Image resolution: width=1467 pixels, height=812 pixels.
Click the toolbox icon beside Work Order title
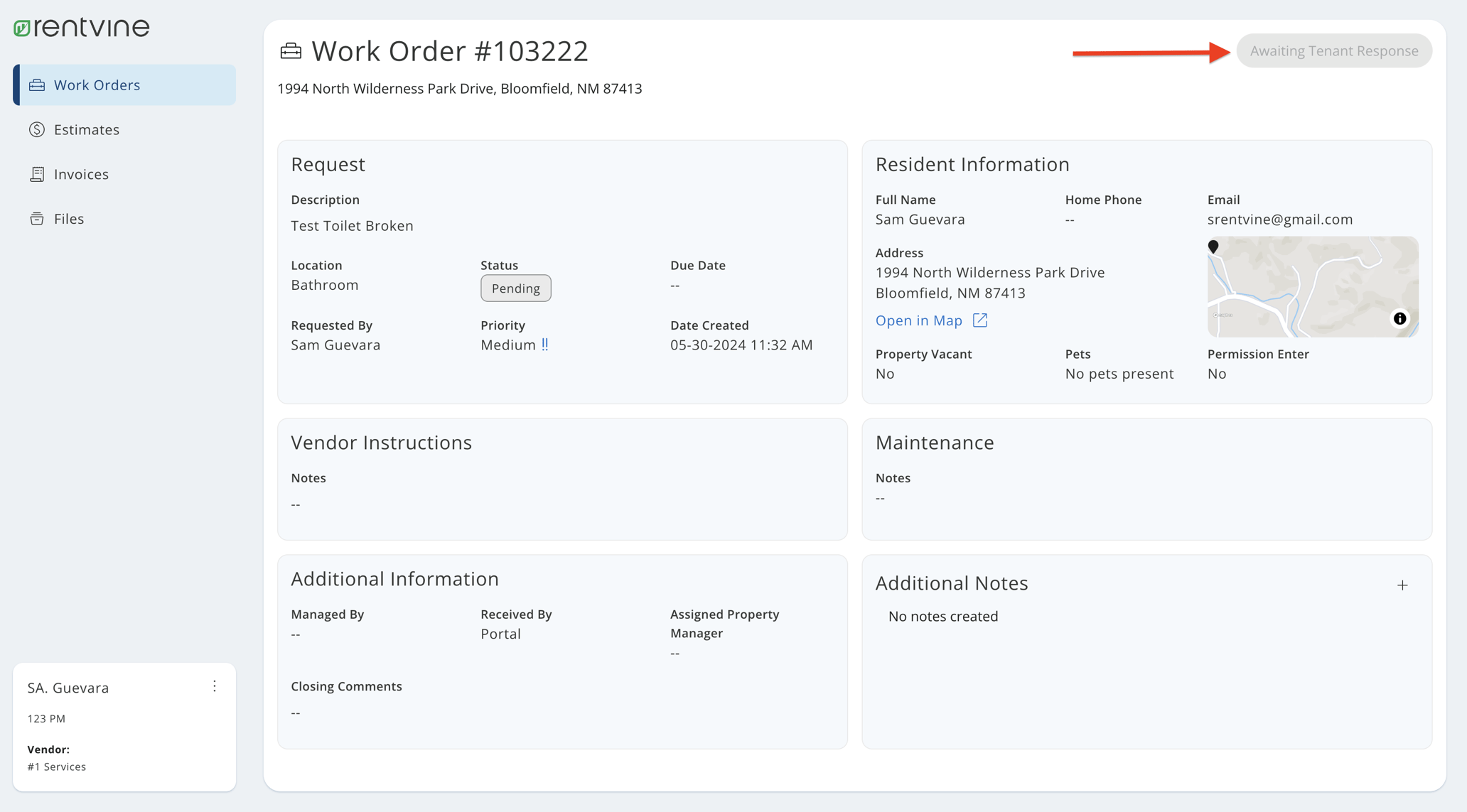click(x=291, y=51)
